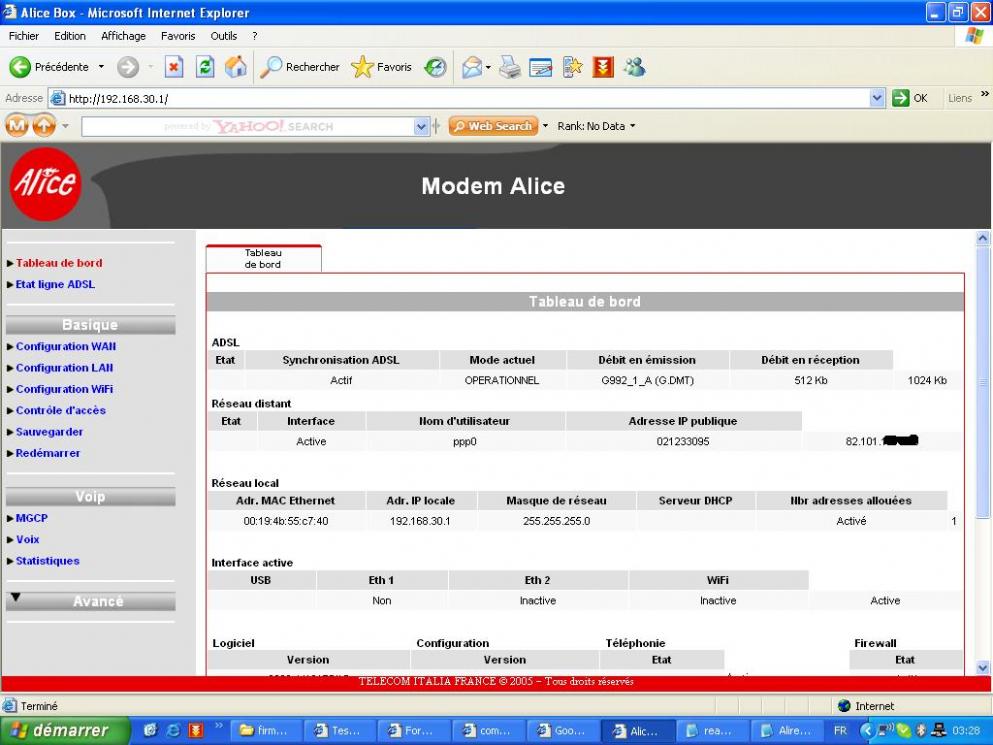Image resolution: width=993 pixels, height=745 pixels.
Task: Click the Print icon in toolbar
Action: (x=510, y=67)
